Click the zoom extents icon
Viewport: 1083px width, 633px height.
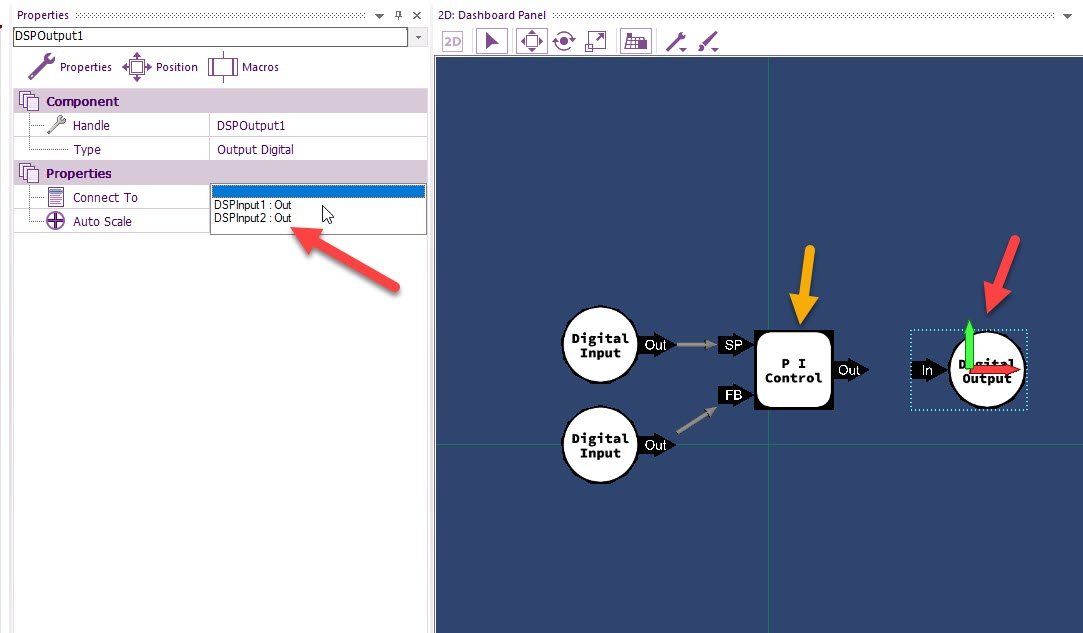tap(595, 41)
